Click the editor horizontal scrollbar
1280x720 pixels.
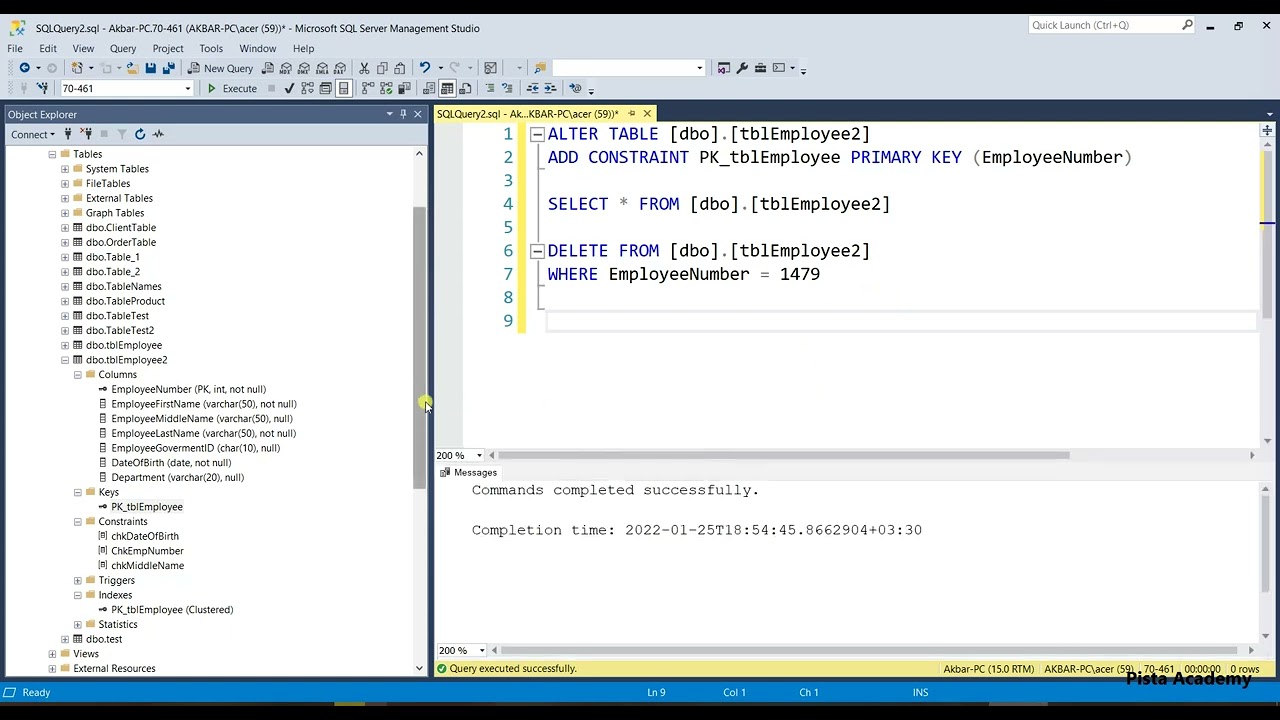coord(785,455)
